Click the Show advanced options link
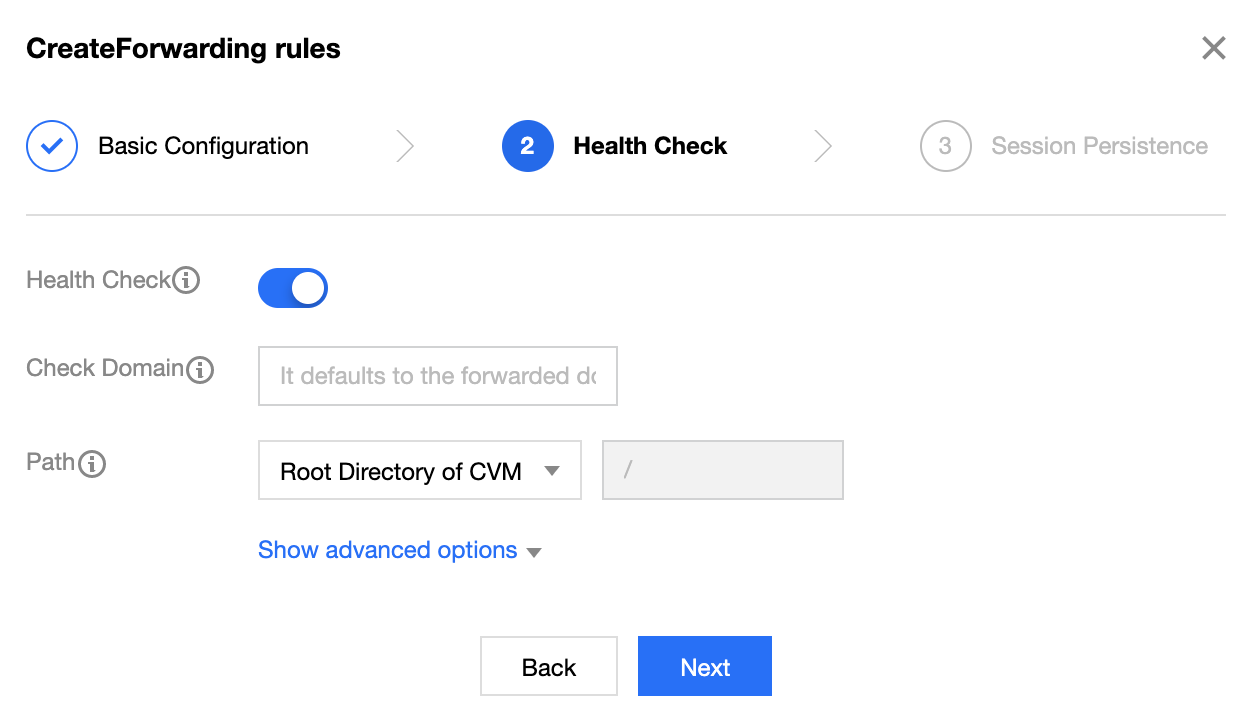 coord(387,550)
